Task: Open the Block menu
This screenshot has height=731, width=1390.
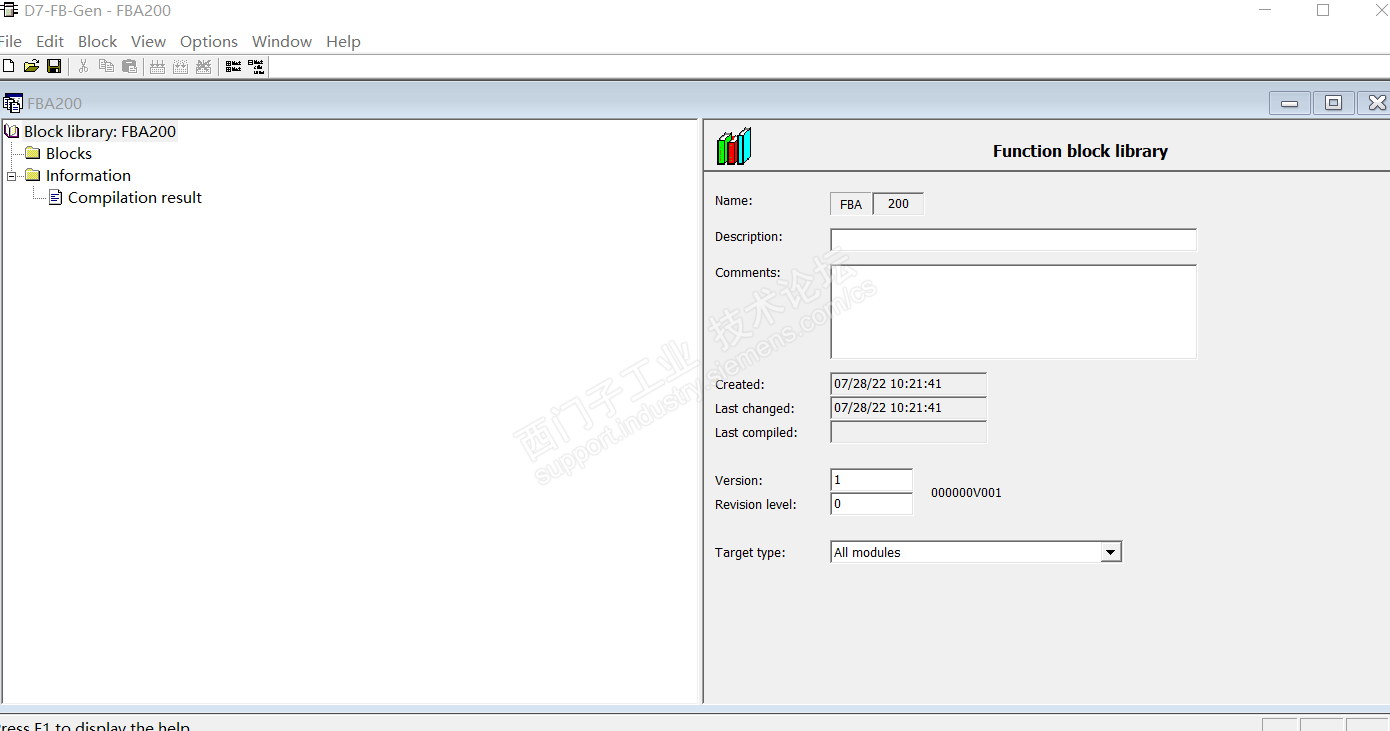Action: click(x=98, y=41)
